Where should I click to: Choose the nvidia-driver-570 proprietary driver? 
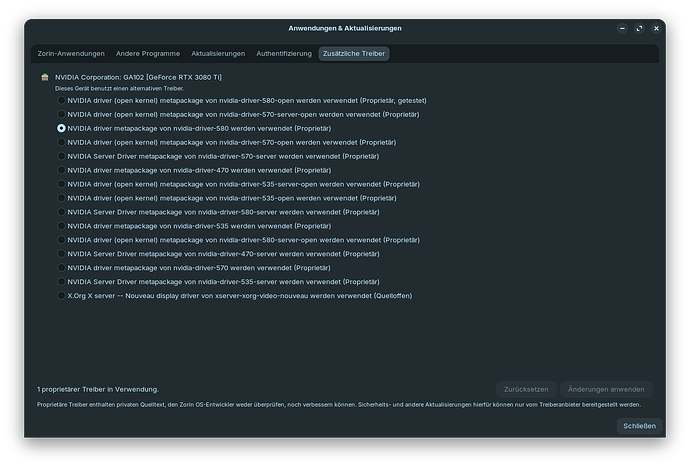(62, 268)
